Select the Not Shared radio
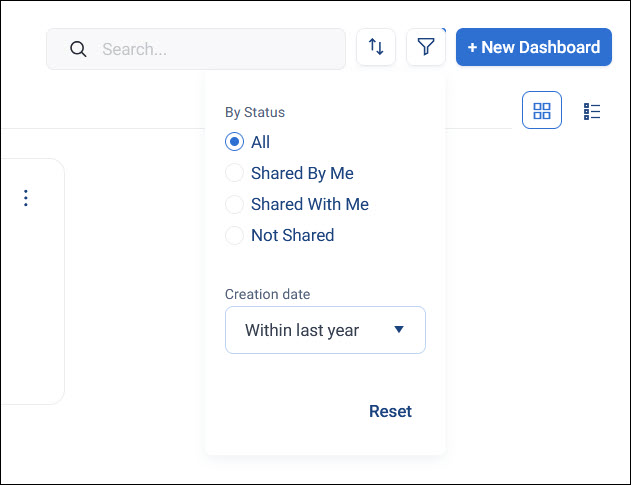The height and width of the screenshot is (485, 631). coord(234,235)
